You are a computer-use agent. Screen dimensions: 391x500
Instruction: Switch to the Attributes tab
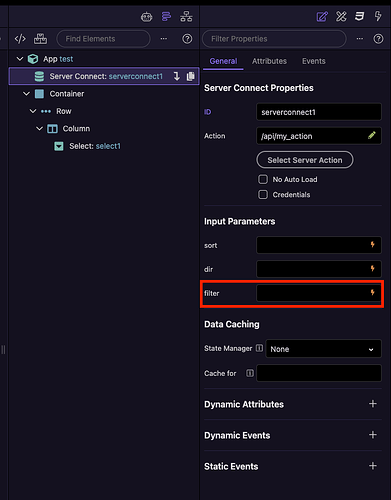pos(269,61)
